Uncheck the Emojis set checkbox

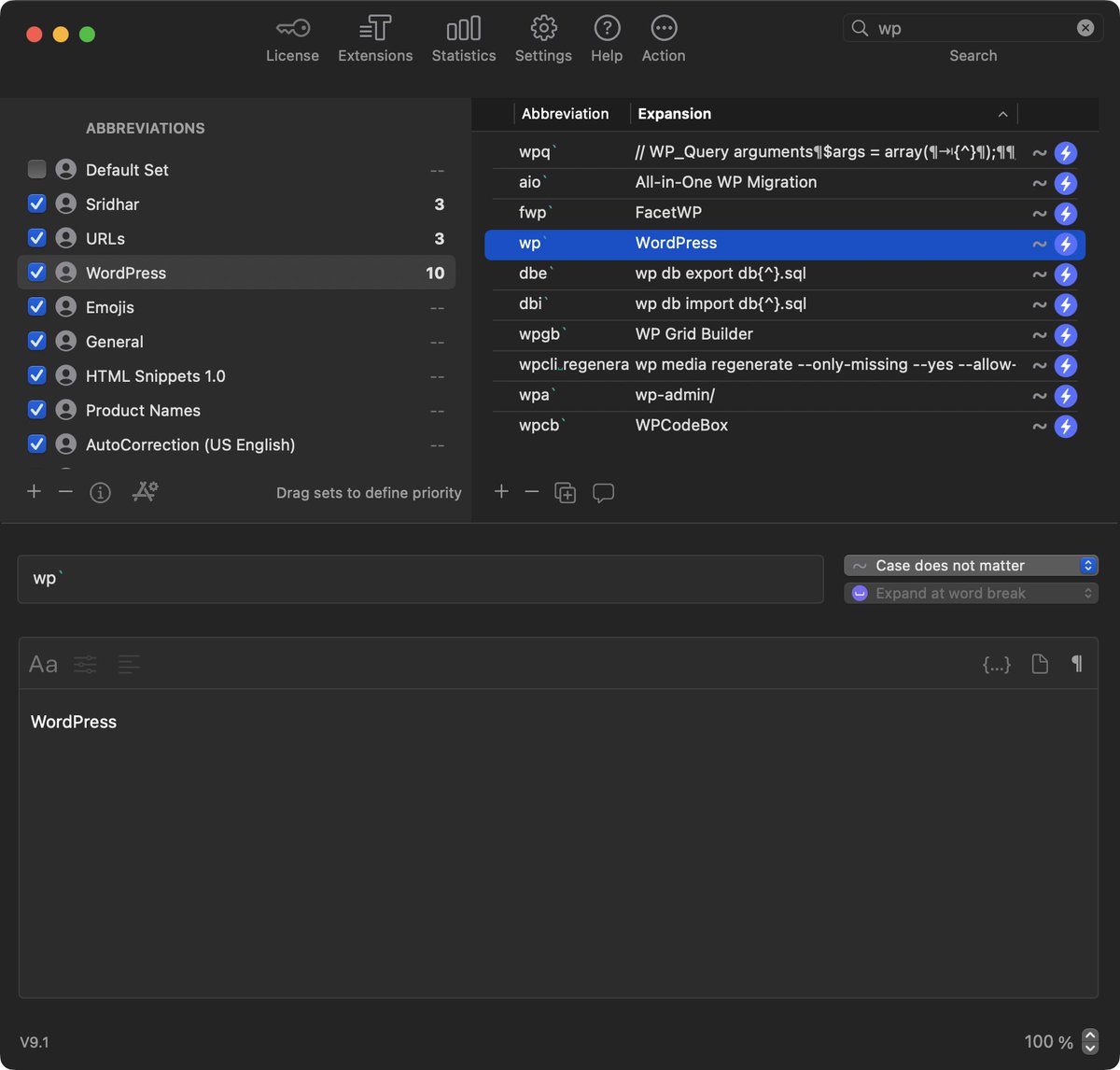(x=36, y=306)
